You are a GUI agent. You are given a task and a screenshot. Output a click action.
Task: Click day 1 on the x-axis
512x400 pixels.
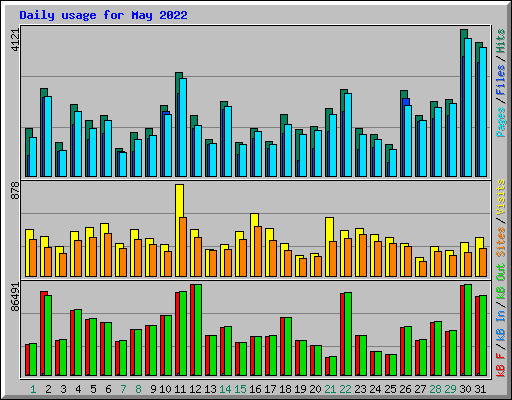pyautogui.click(x=33, y=389)
